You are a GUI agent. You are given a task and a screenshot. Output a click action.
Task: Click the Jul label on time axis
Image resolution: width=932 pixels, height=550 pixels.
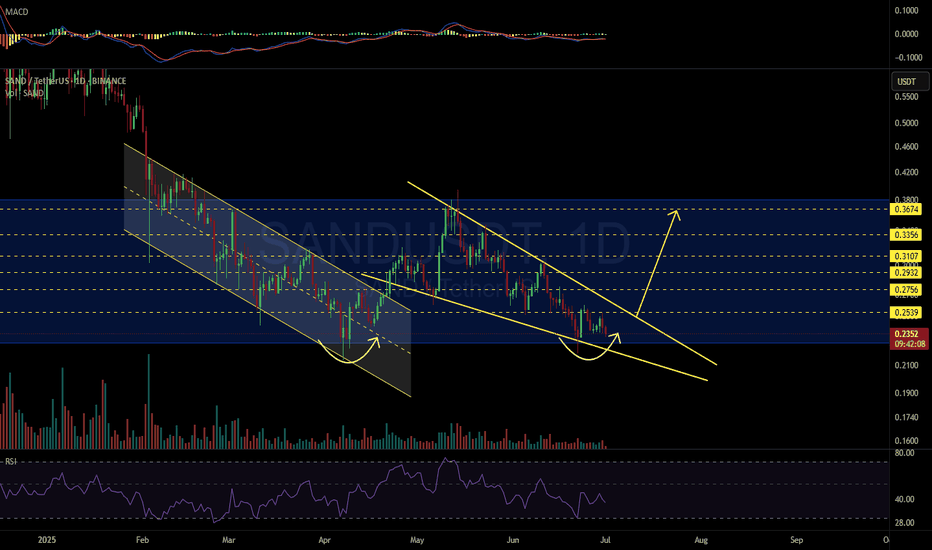(605, 540)
